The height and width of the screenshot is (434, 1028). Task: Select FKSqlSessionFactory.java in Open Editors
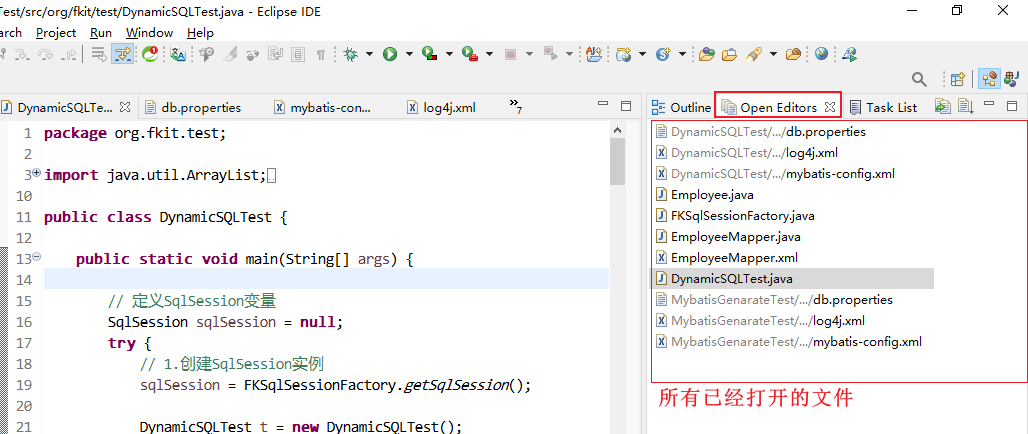click(x=736, y=216)
